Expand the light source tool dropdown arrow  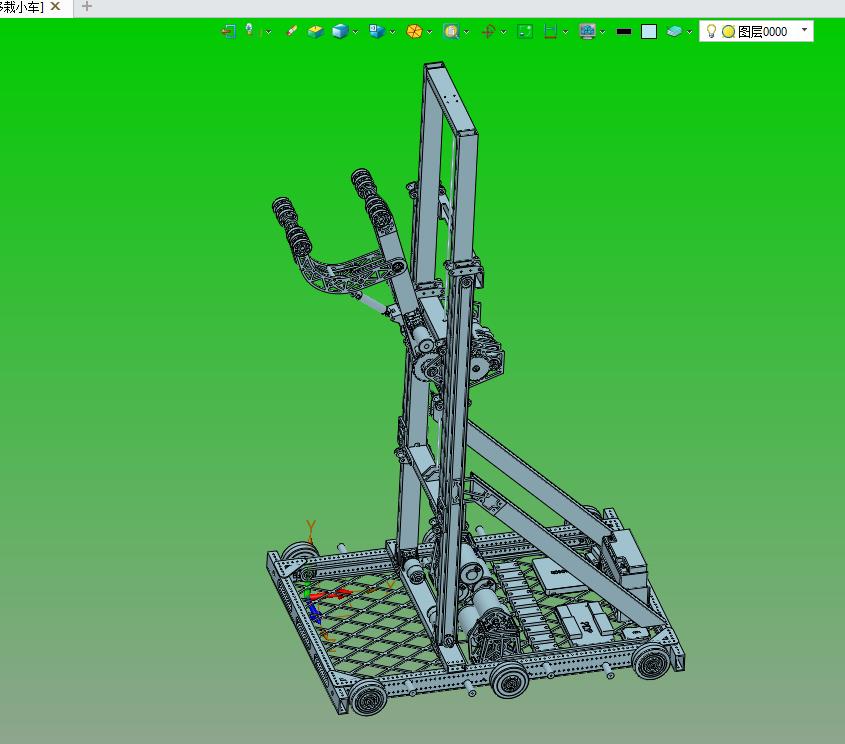pos(268,32)
